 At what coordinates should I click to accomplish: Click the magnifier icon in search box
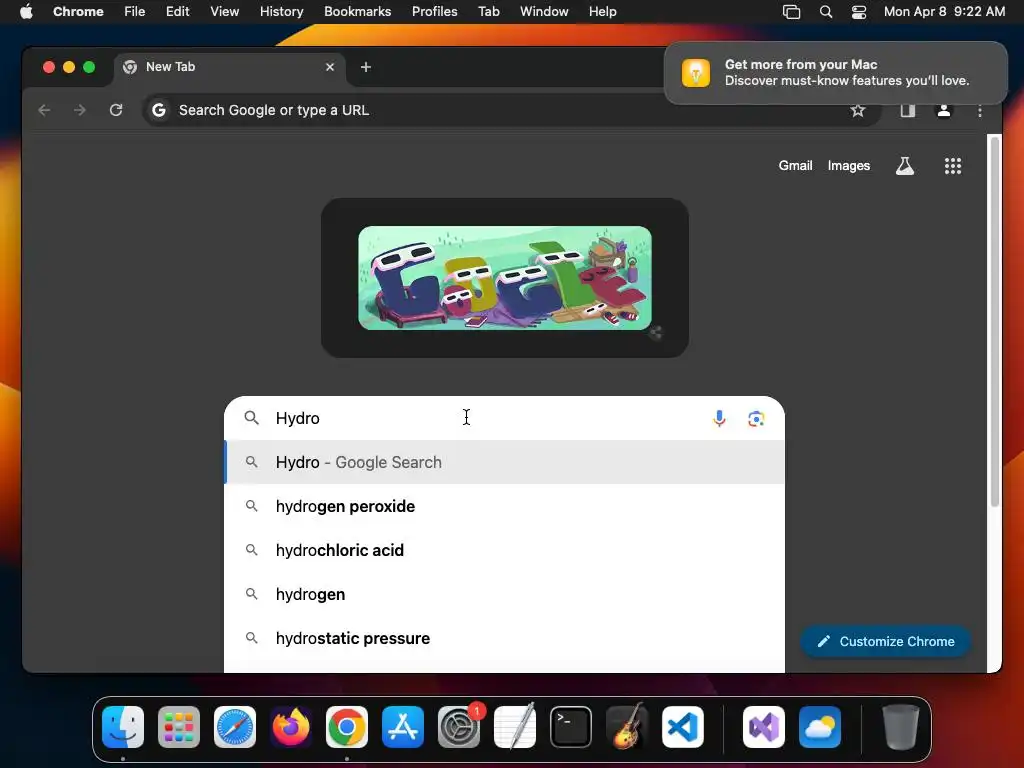pos(251,418)
